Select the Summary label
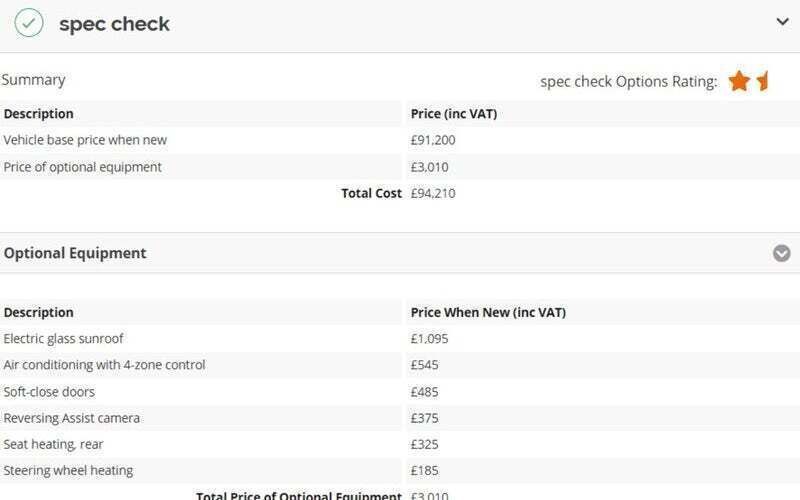800x500 pixels. click(x=33, y=80)
